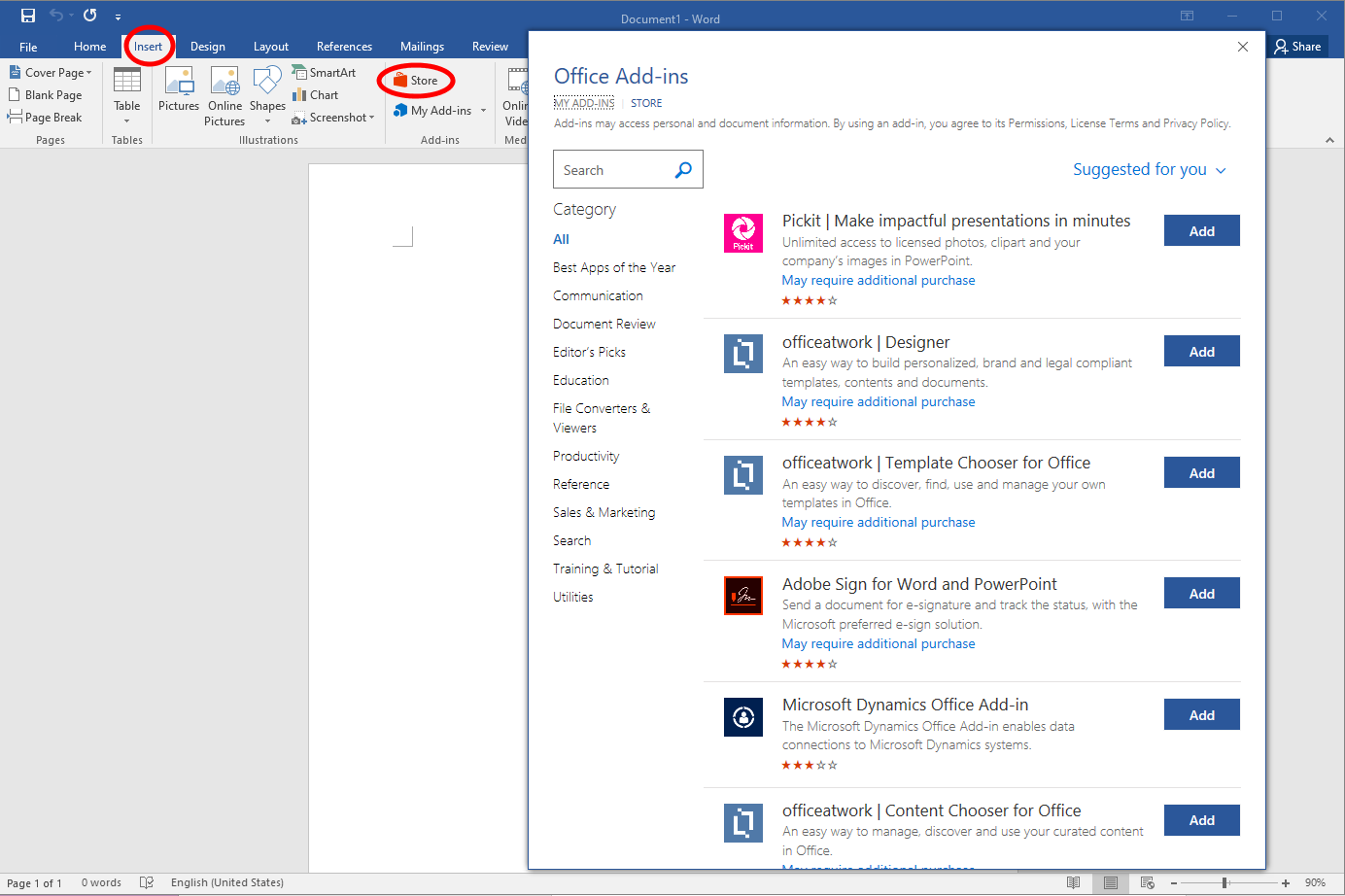
Task: Insert a Chart from the ribbon
Action: [x=316, y=95]
